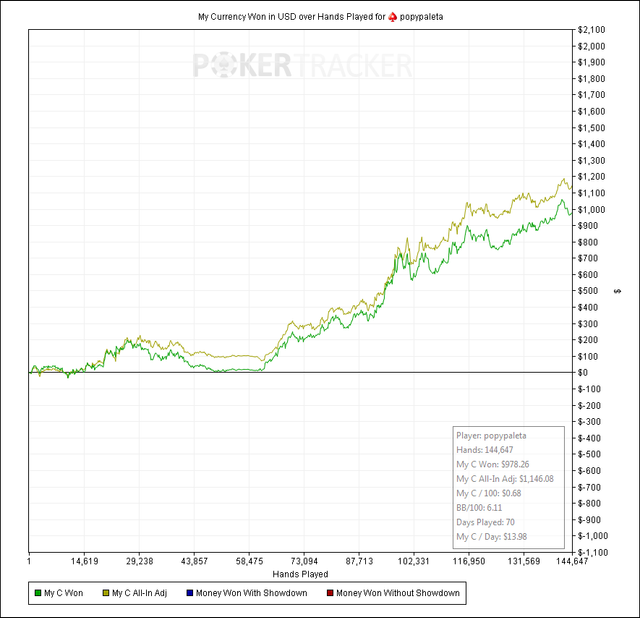Viewport: 640px width, 618px height.
Task: Select the My C All-In Adj legend label
Action: pos(140,593)
